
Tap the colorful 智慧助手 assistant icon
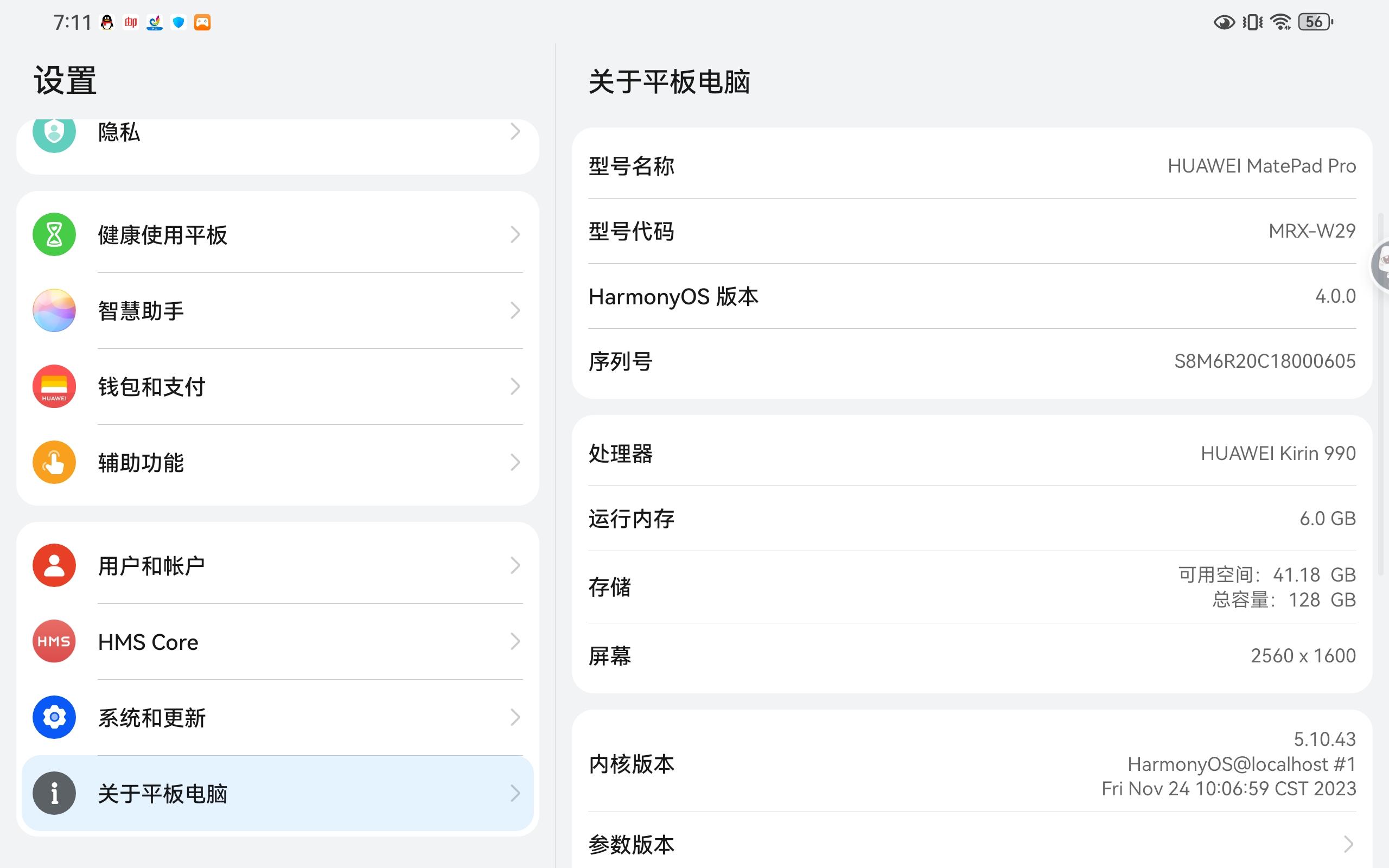click(x=54, y=310)
